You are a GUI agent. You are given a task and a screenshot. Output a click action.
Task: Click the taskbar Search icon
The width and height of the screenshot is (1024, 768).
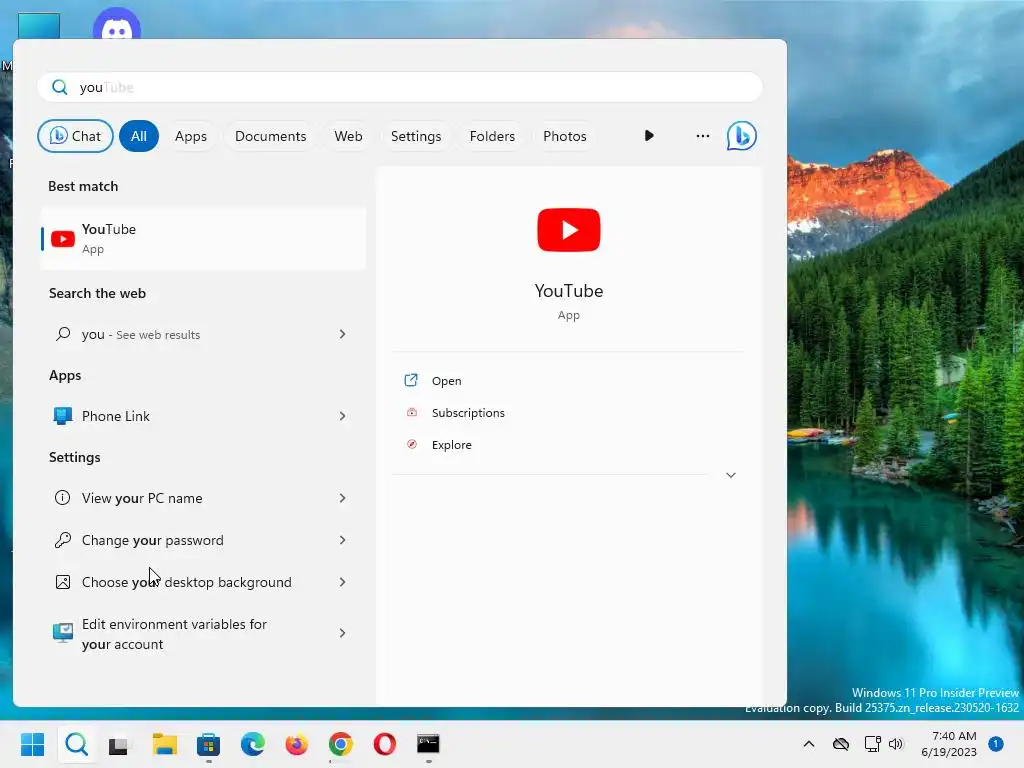pos(76,744)
